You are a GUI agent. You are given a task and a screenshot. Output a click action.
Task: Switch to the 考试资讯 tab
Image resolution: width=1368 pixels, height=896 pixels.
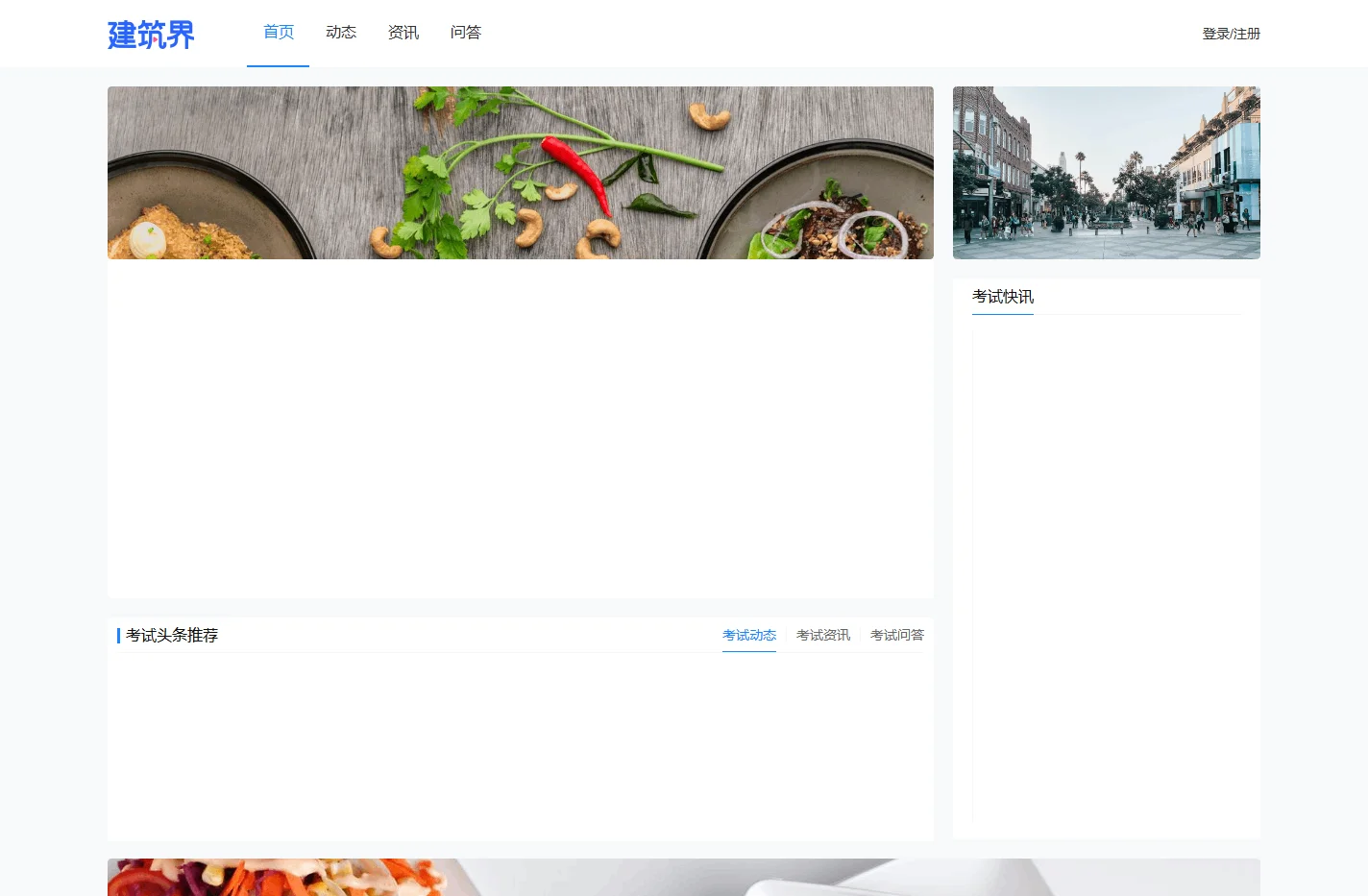coord(823,635)
